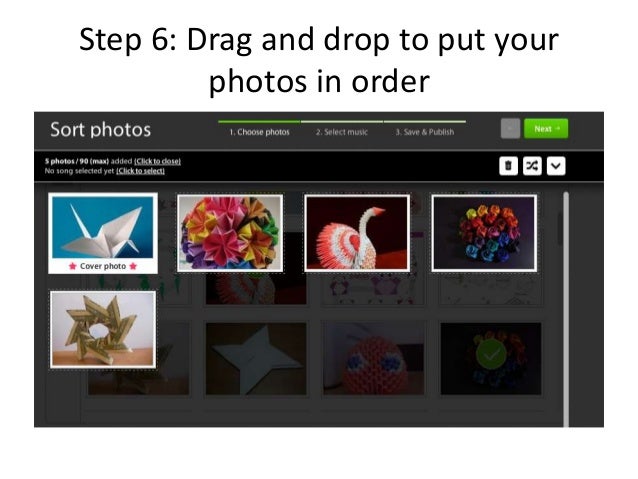This screenshot has height=479, width=638.
Task: Click the 'Click to close' link
Action: coord(157,161)
